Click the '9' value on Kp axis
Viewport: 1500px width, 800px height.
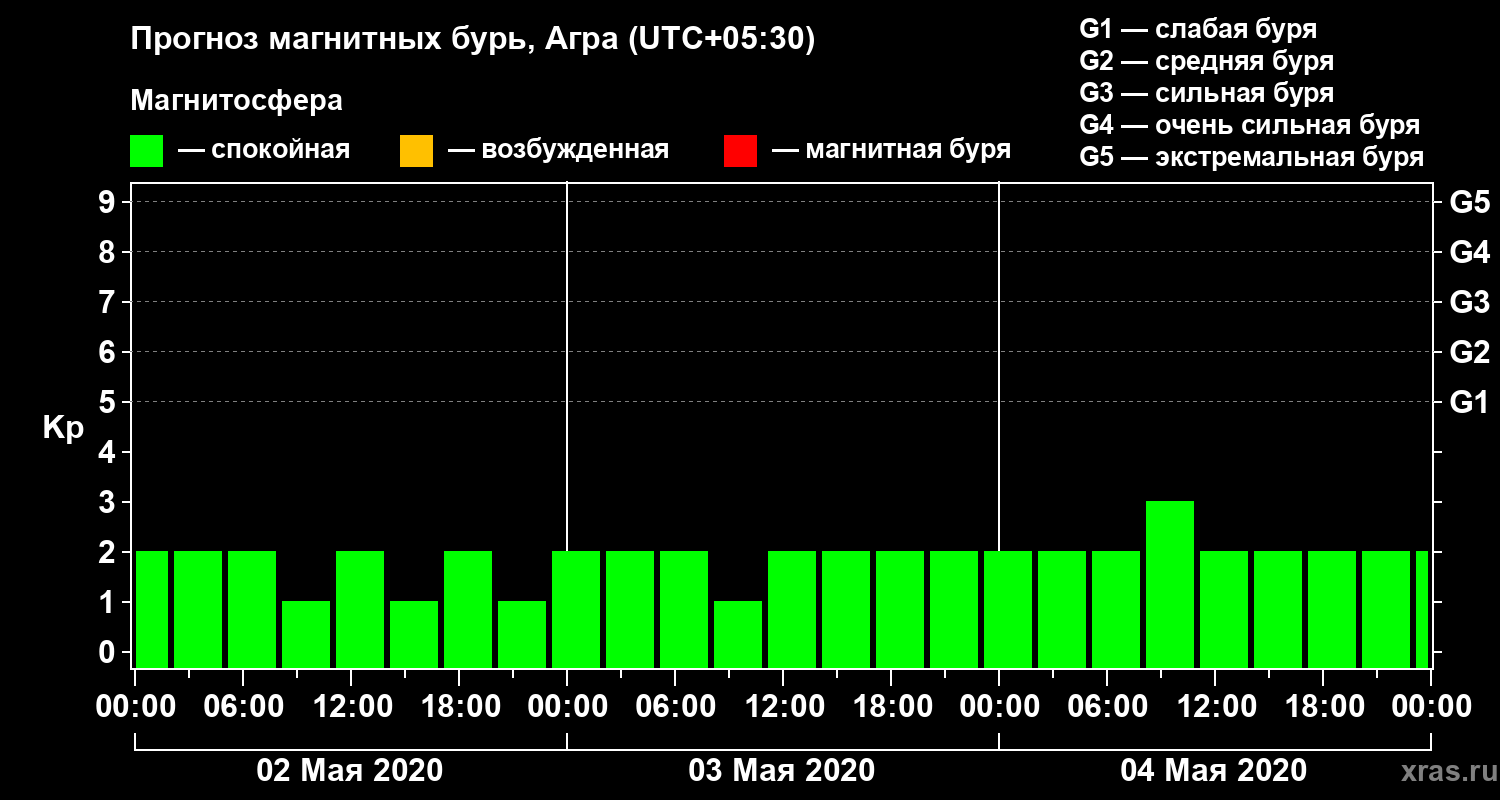(109, 202)
